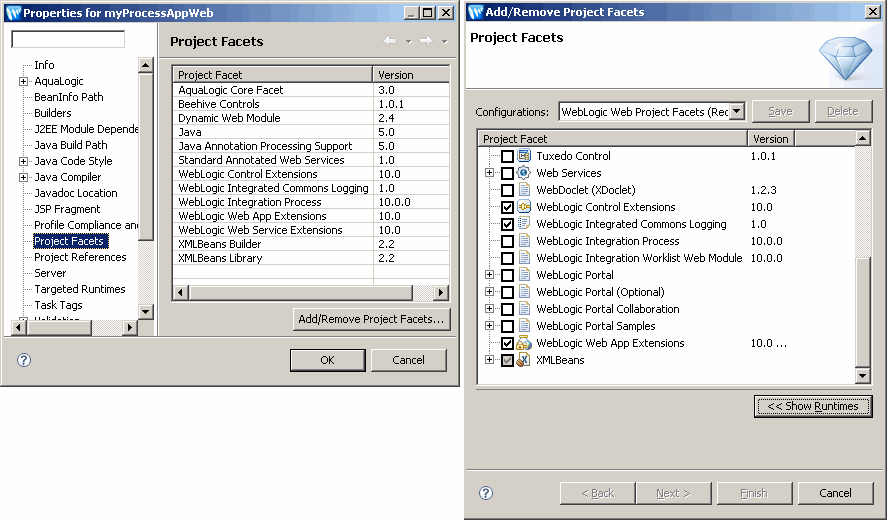Screen dimensions: 888x521
Task: Cancel the Add/Remove Project Facets dialog
Action: (835, 493)
